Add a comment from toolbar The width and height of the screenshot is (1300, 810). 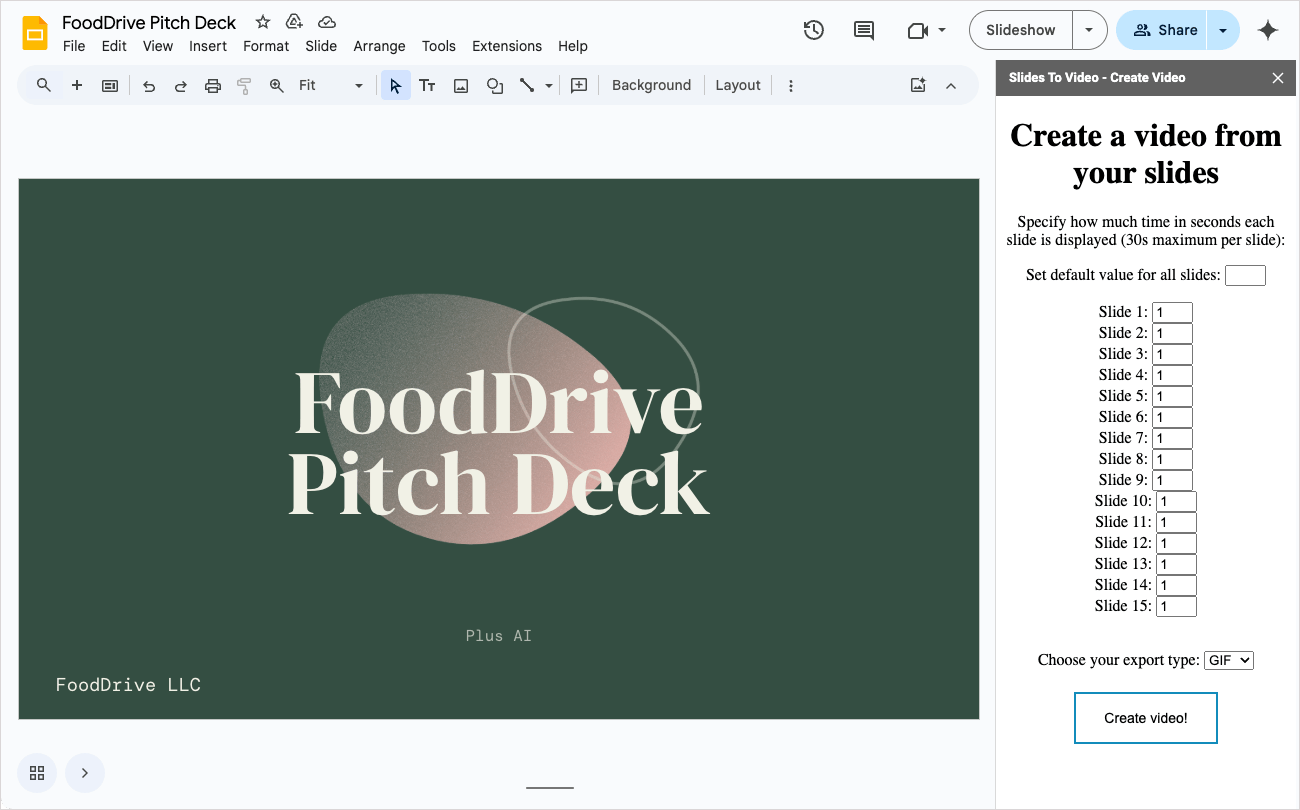coord(579,85)
